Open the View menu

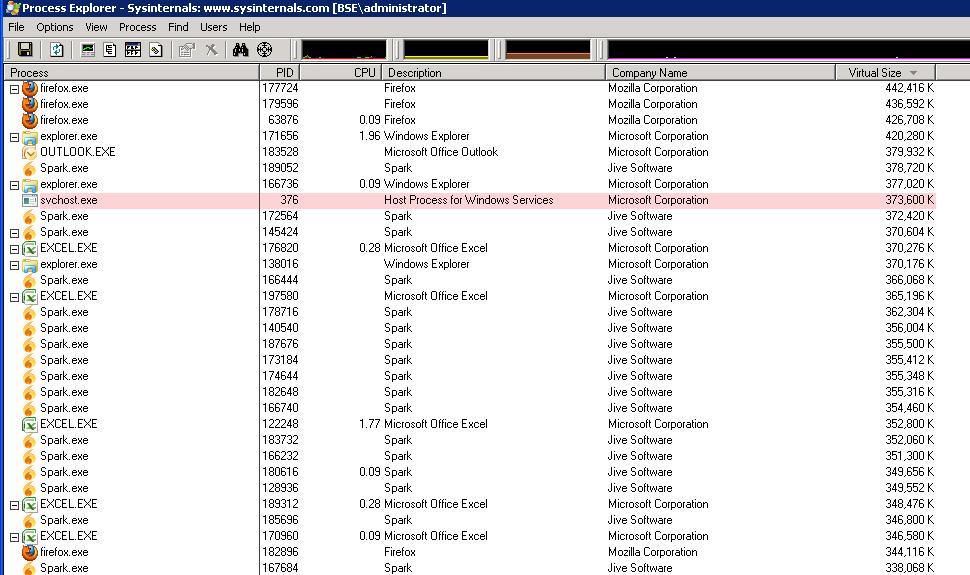pyautogui.click(x=96, y=27)
